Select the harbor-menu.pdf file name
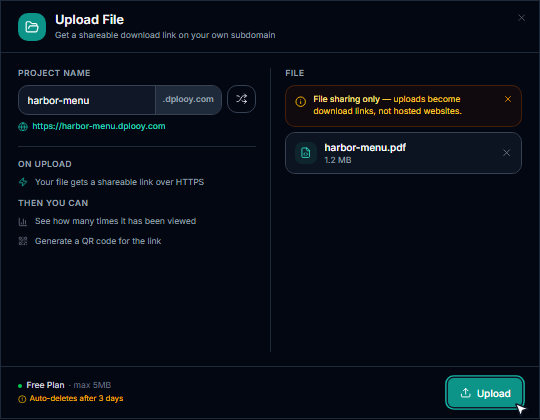 click(x=365, y=148)
